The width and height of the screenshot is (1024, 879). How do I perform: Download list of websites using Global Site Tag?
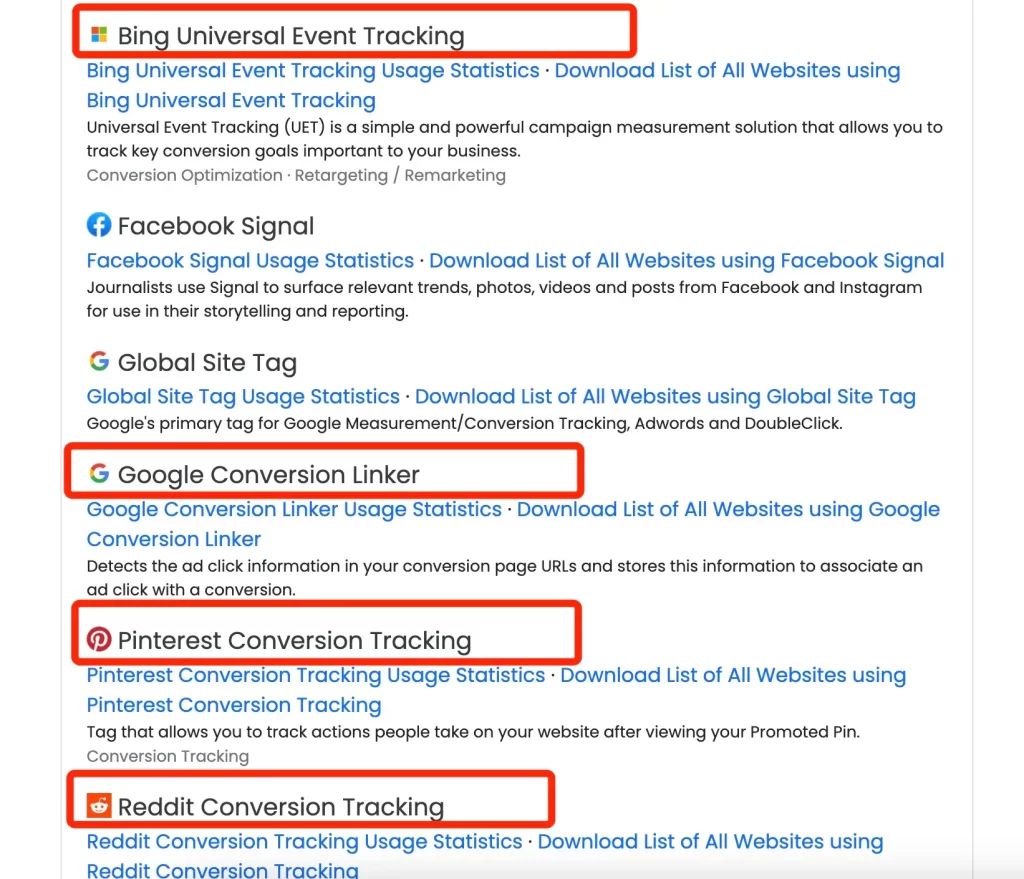click(x=665, y=396)
